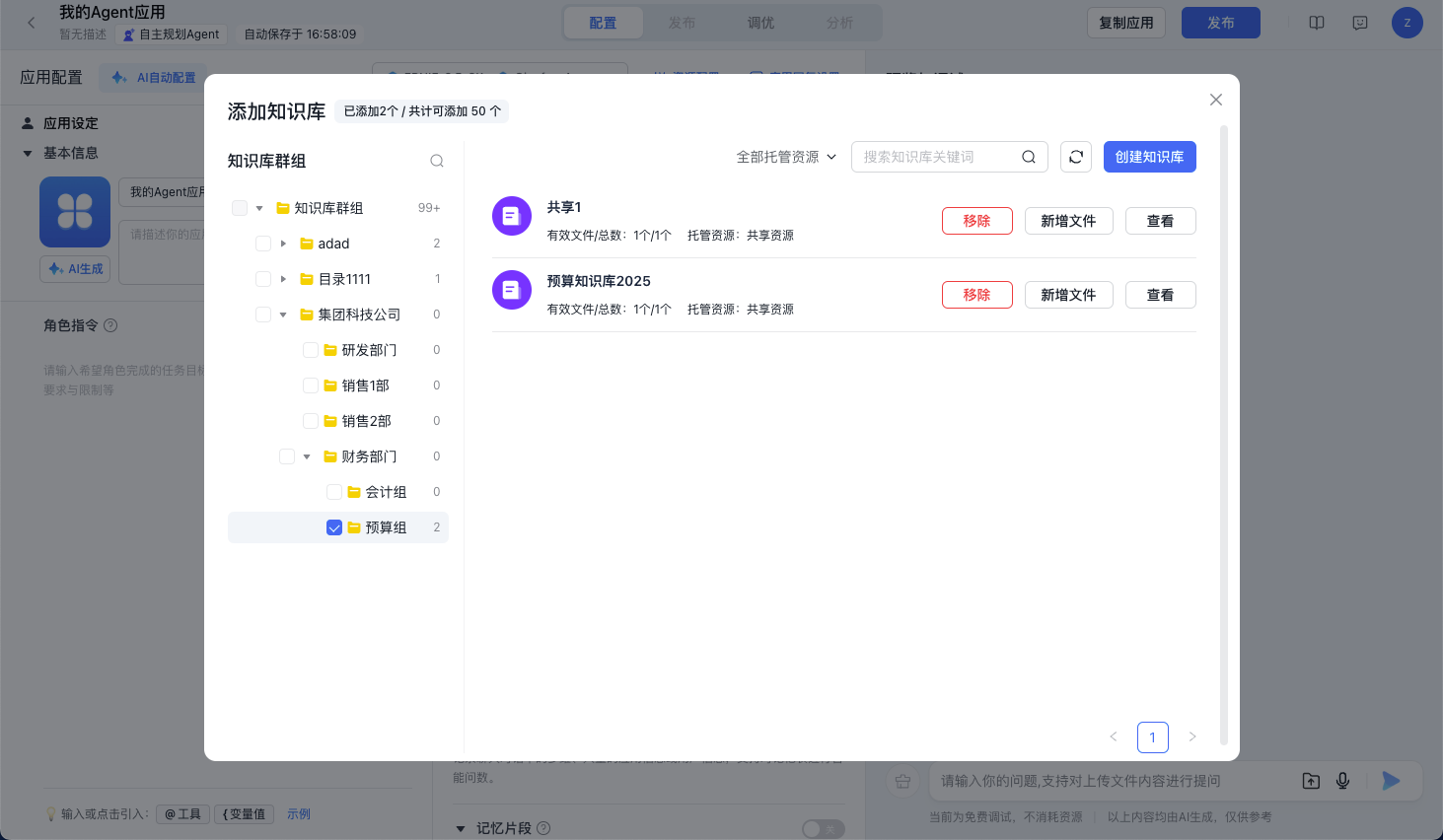Remove the 共享1 knowledge base
Screen dimensions: 1443x840
(977, 221)
